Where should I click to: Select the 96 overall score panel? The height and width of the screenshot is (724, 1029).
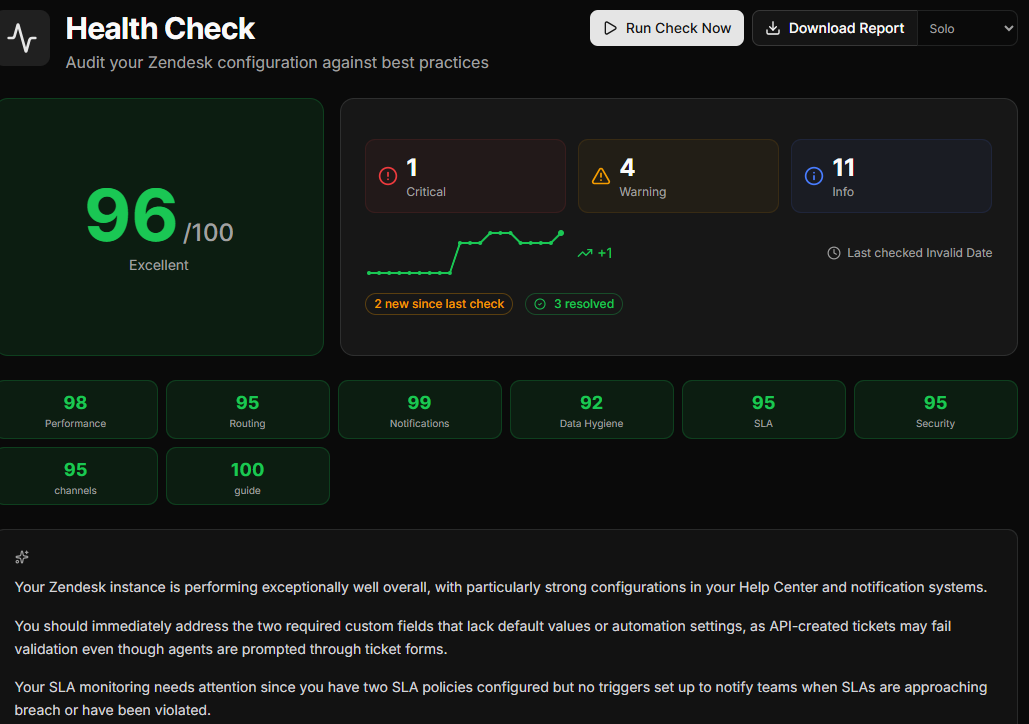[160, 226]
